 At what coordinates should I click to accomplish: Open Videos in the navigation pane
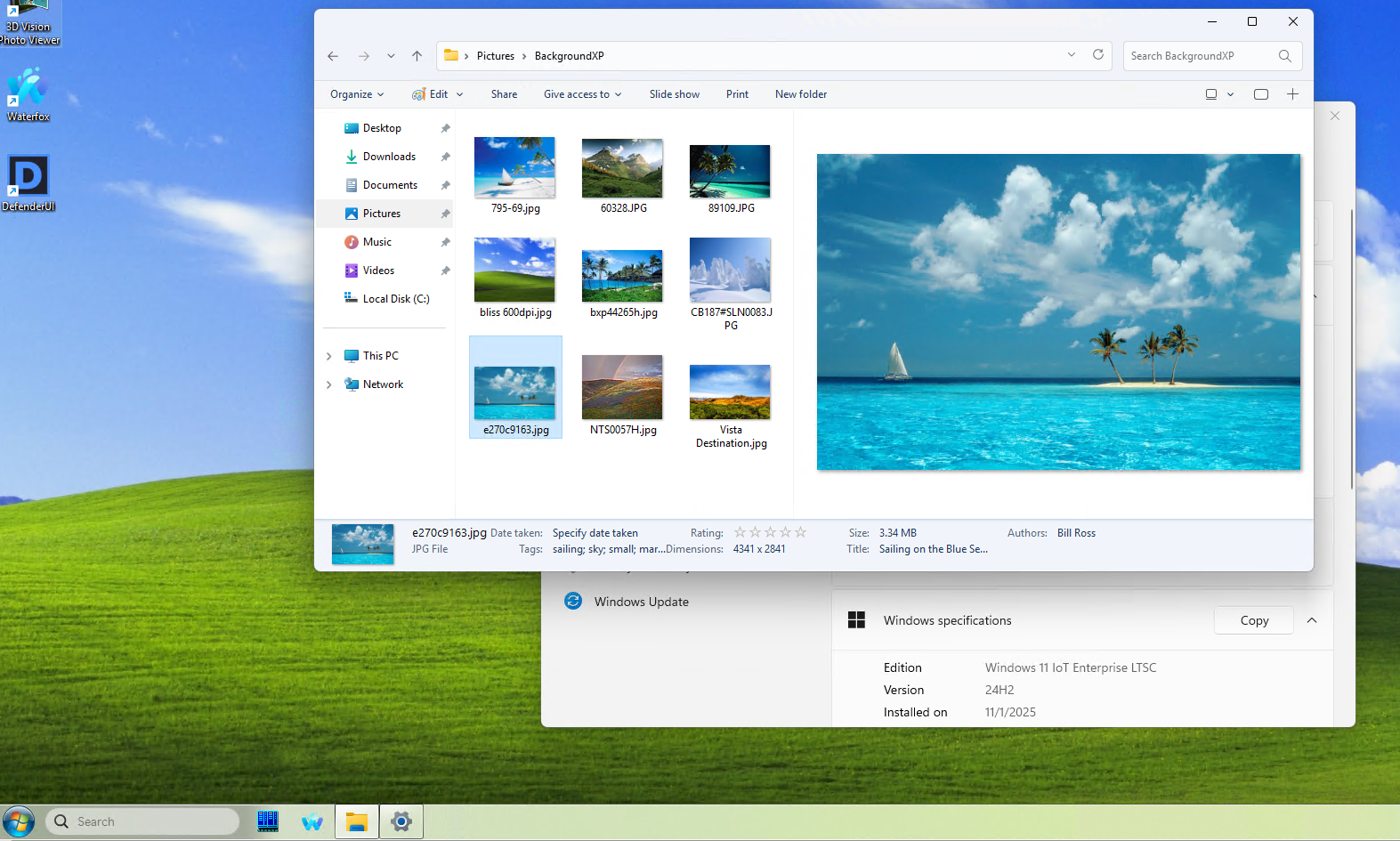click(x=379, y=271)
